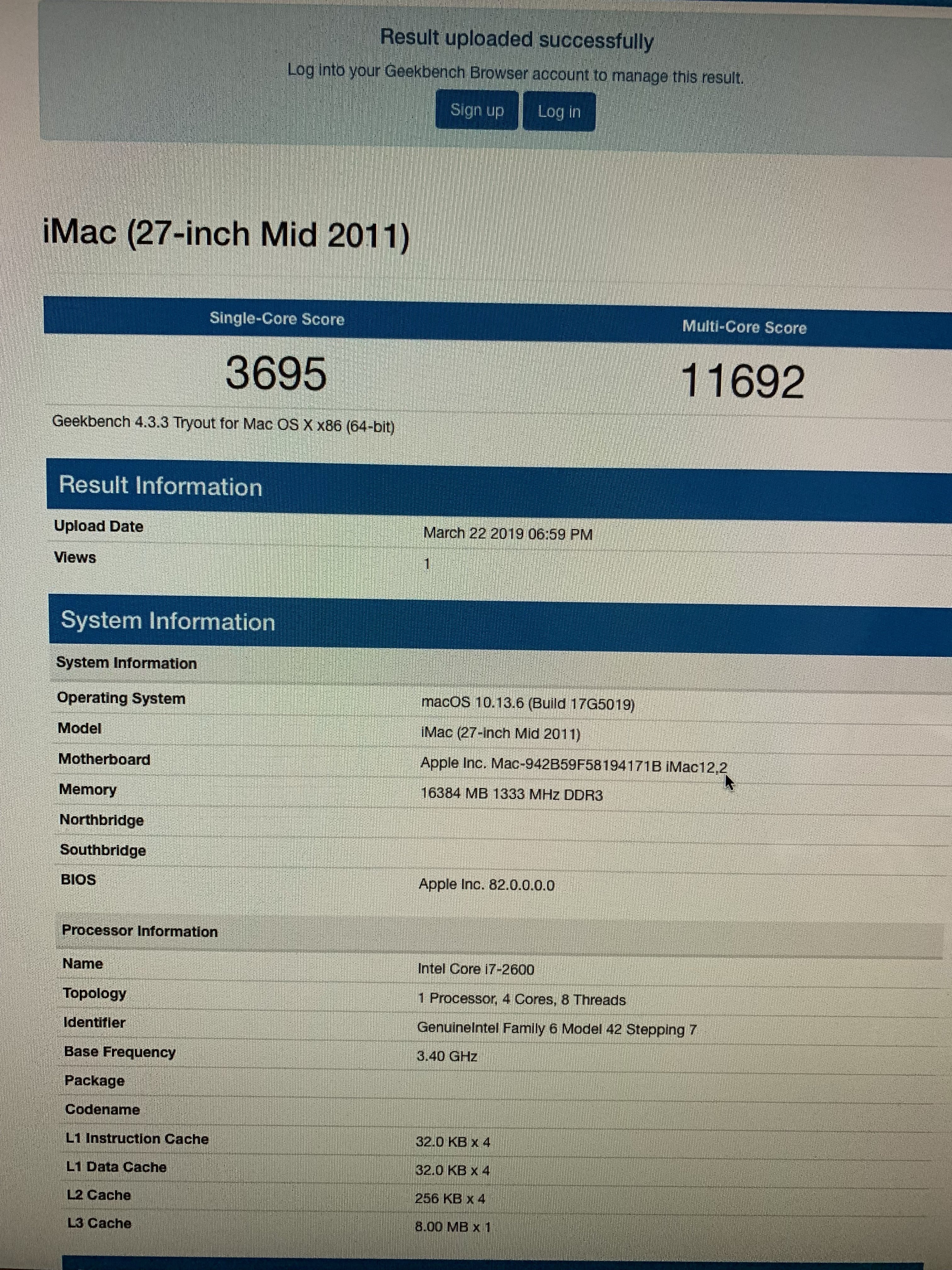Screen dimensions: 952x1270
Task: Click the Codename label
Action: pos(103,1109)
